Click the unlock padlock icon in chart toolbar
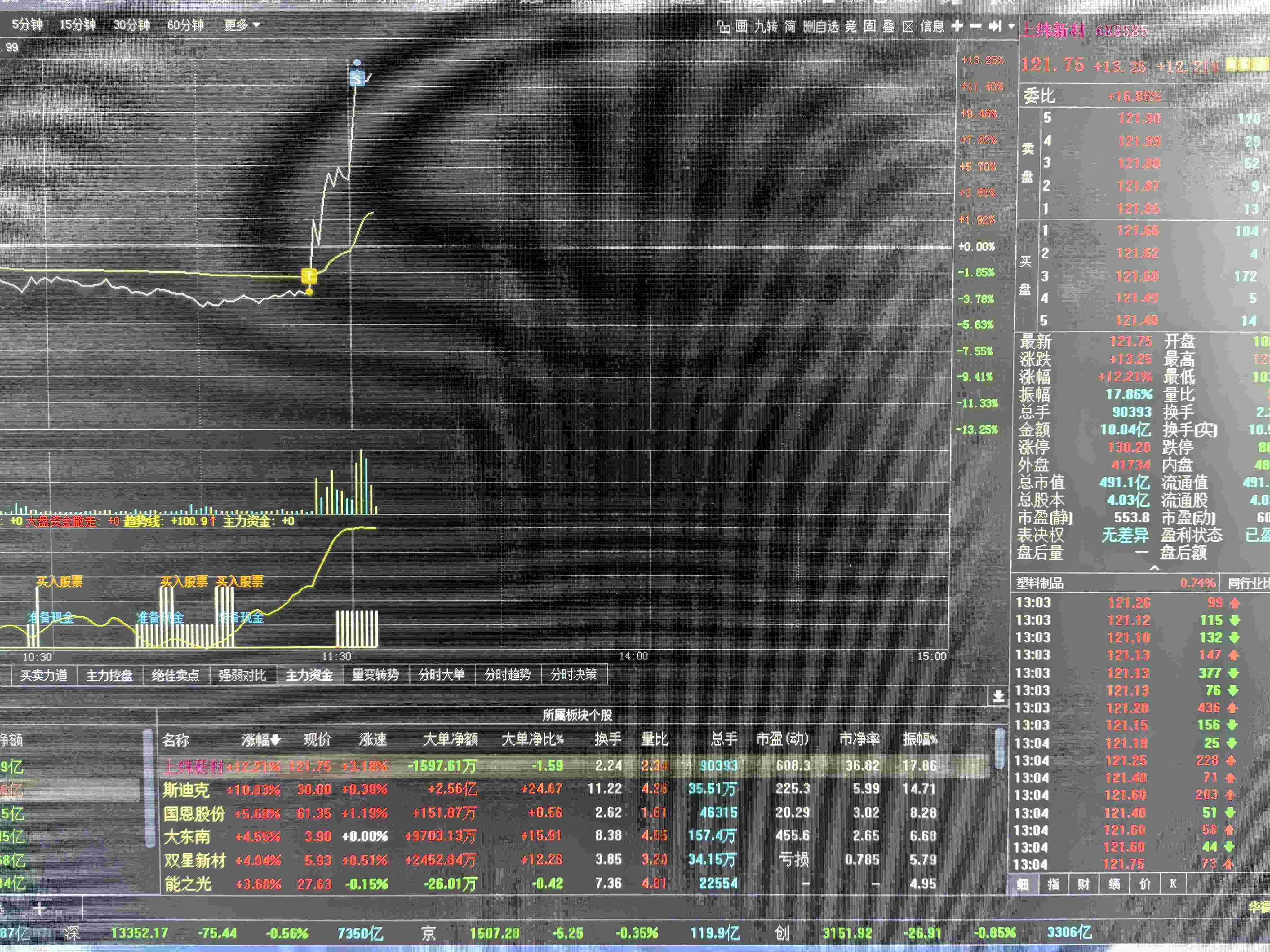Screen dimensions: 1270x952 coord(723,26)
